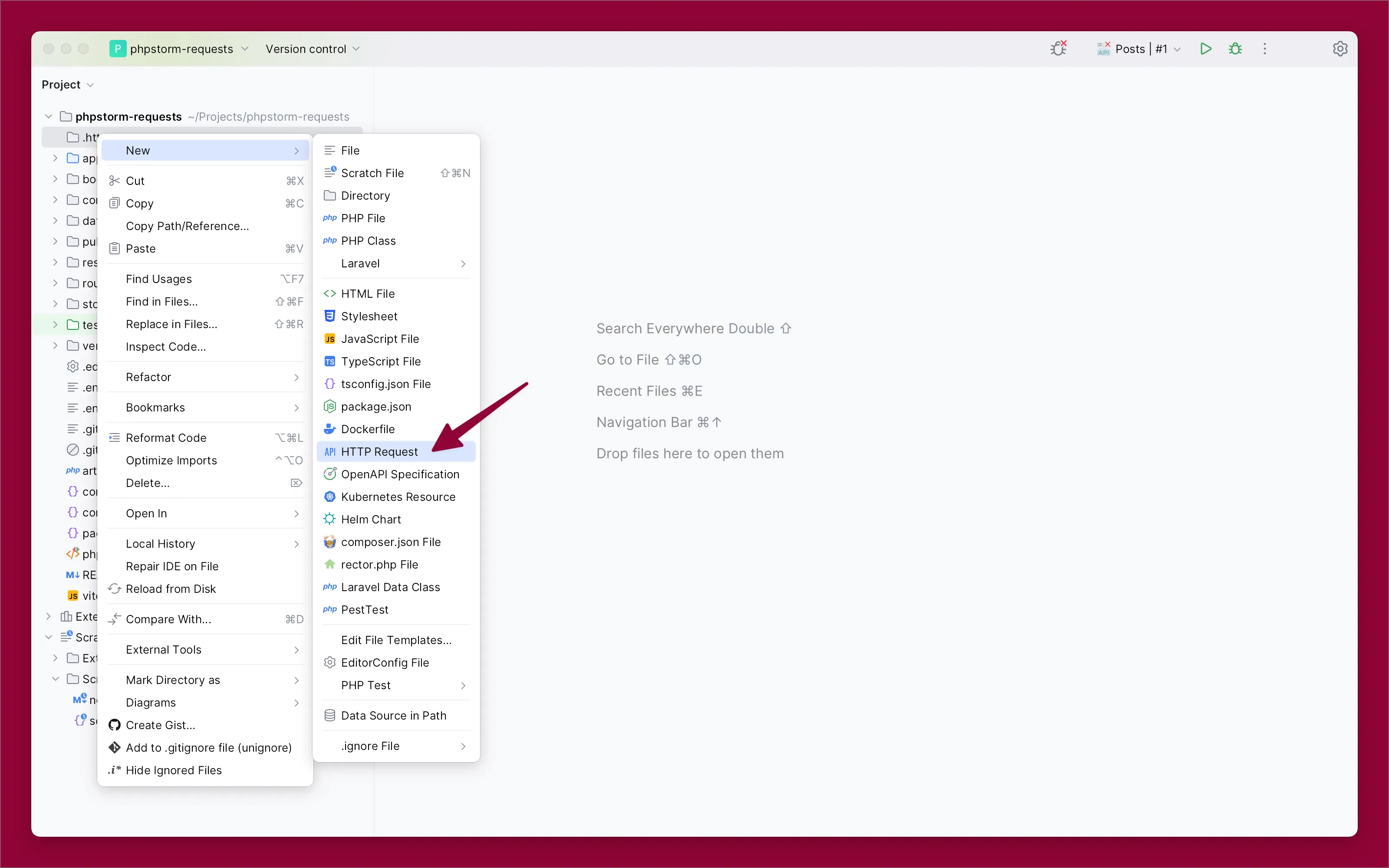Image resolution: width=1389 pixels, height=868 pixels.
Task: Create a Helm Chart
Action: 396,519
